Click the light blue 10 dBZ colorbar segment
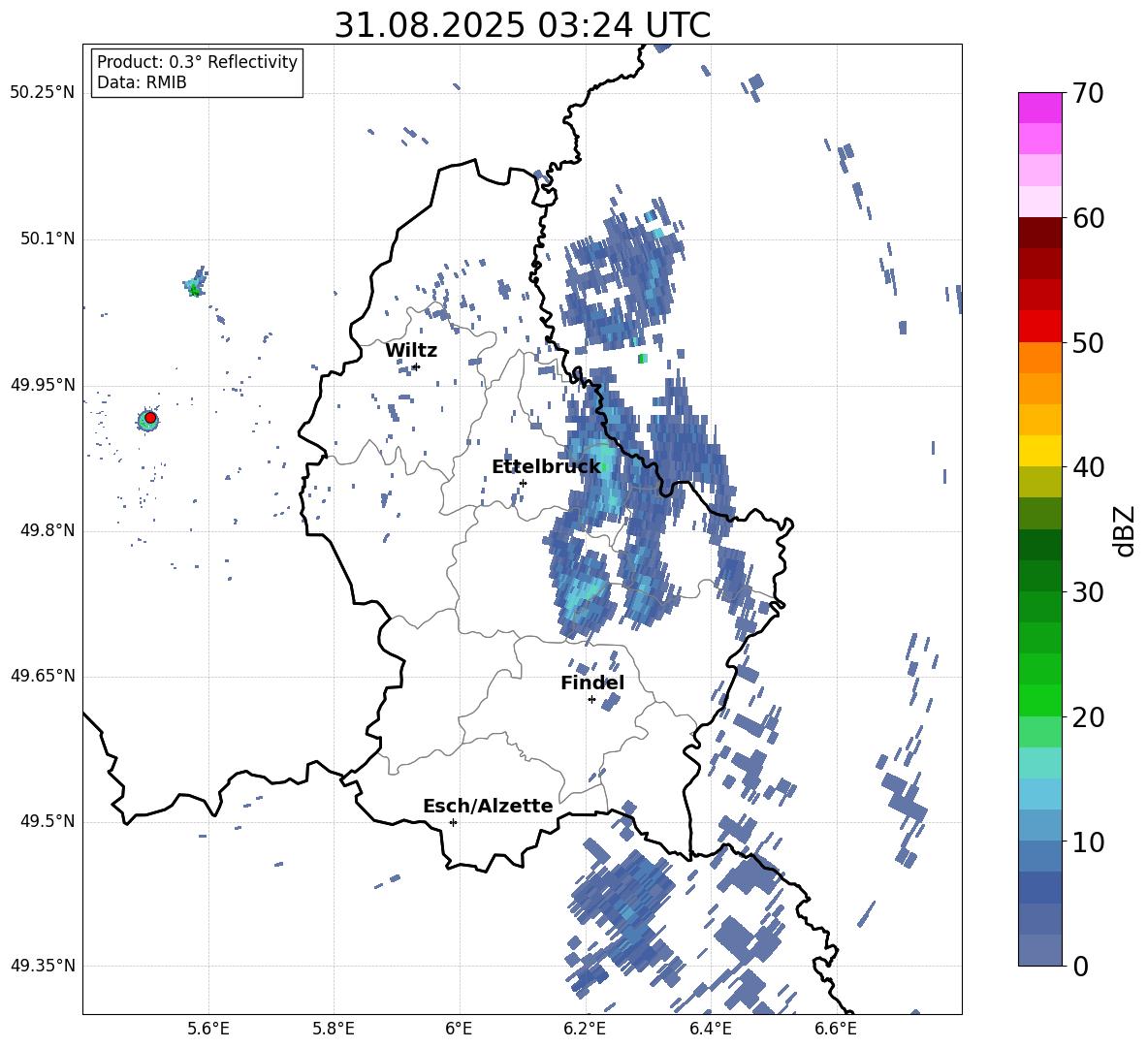This screenshot has width=1148, height=1048. [x=1039, y=825]
